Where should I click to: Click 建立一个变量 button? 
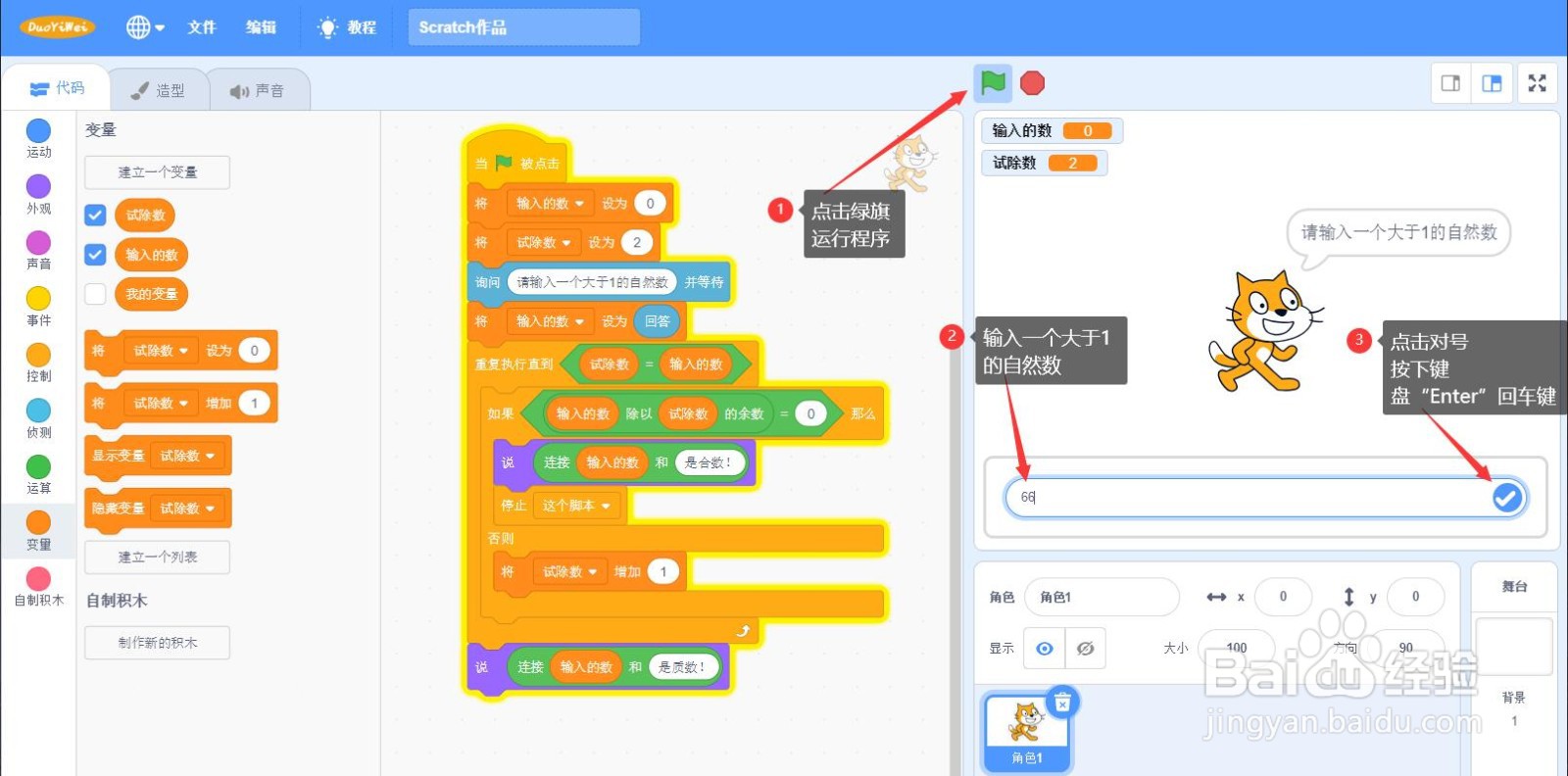[157, 172]
